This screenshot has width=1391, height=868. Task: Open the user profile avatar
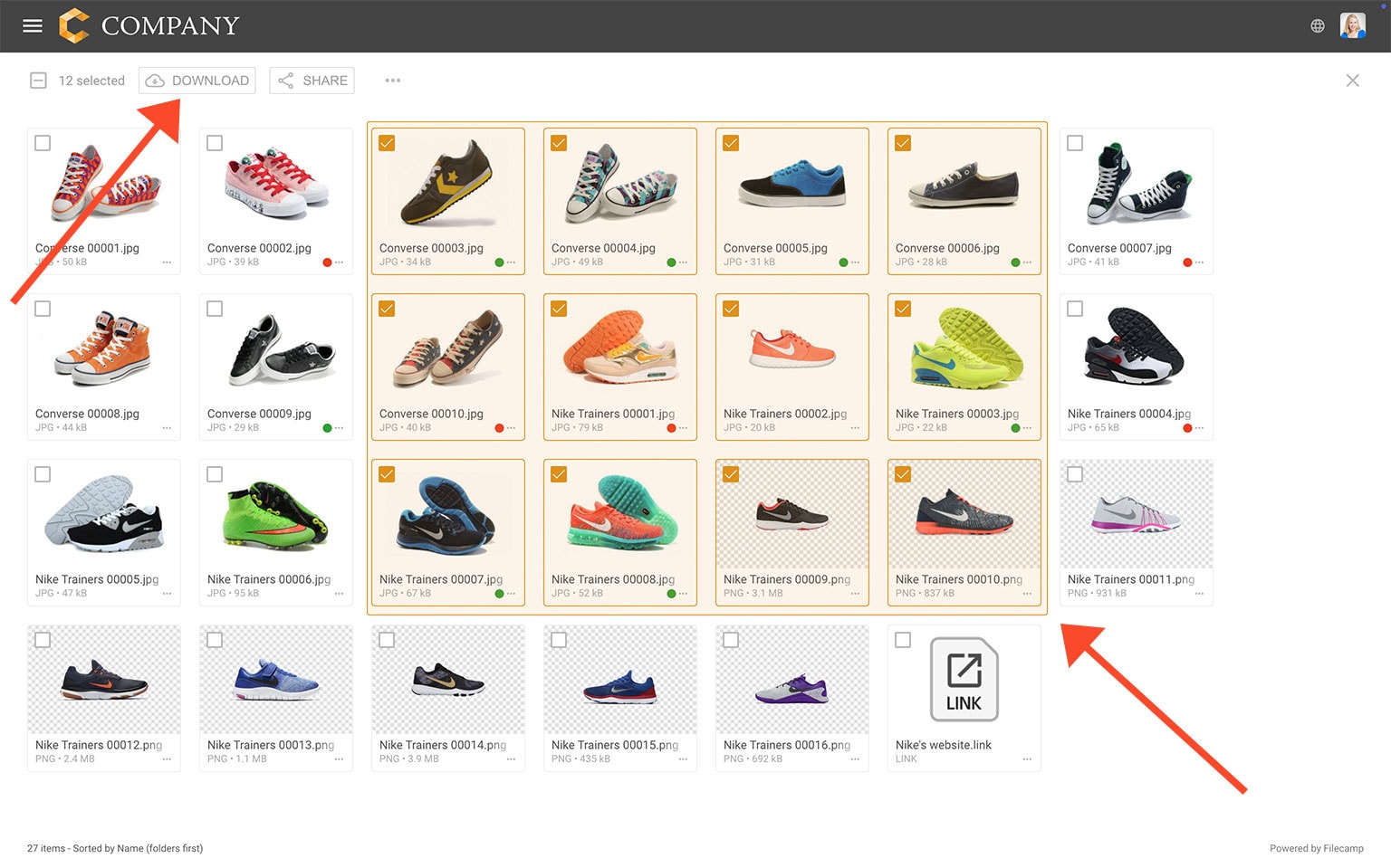pyautogui.click(x=1353, y=26)
